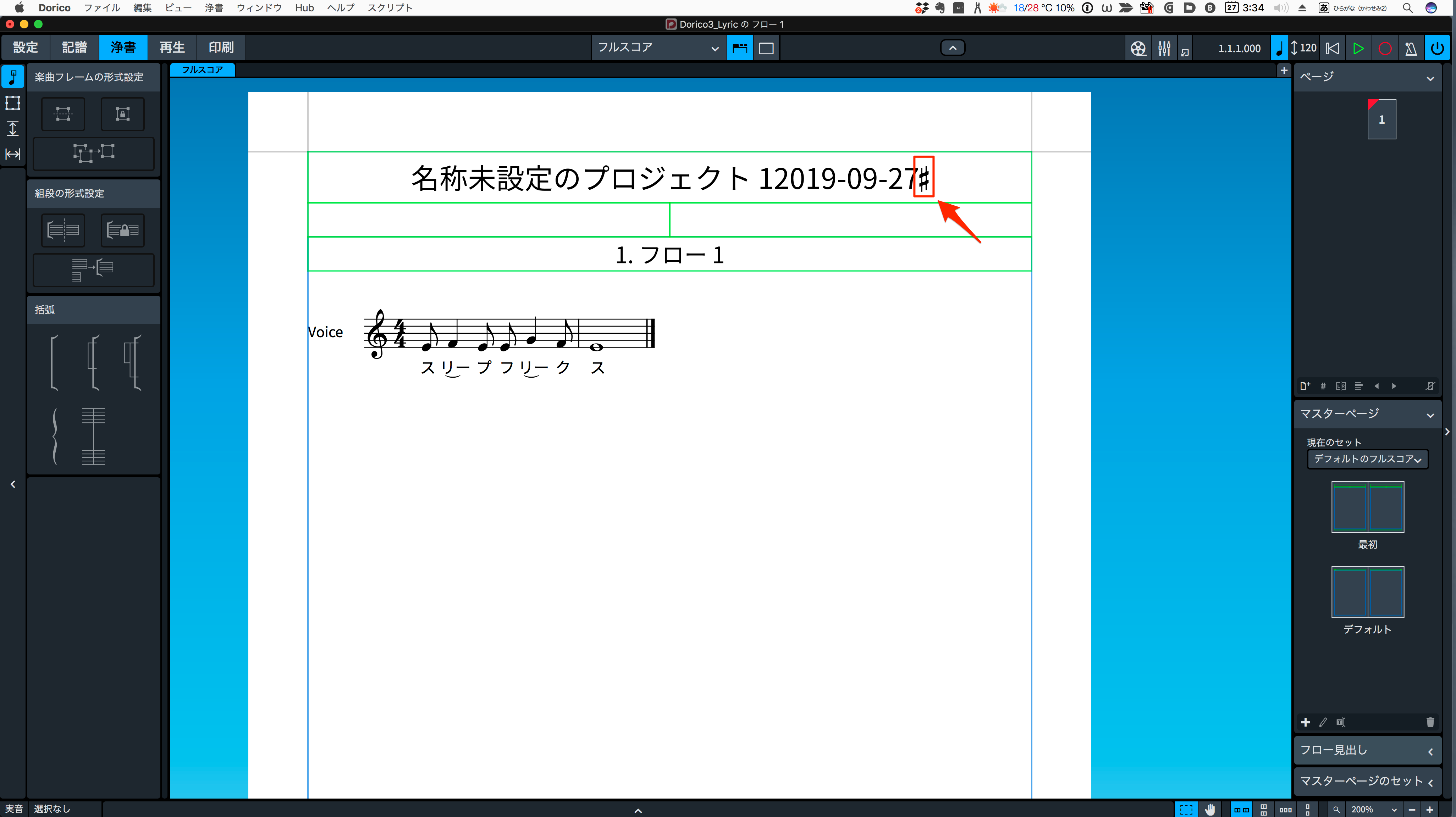Open the video window icon
The height and width of the screenshot is (817, 1456).
[1138, 49]
